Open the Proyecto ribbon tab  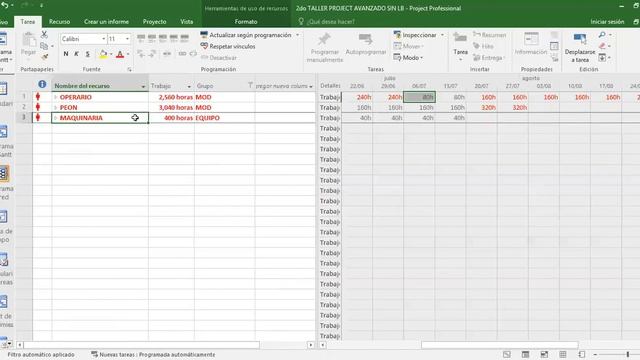[x=154, y=22]
